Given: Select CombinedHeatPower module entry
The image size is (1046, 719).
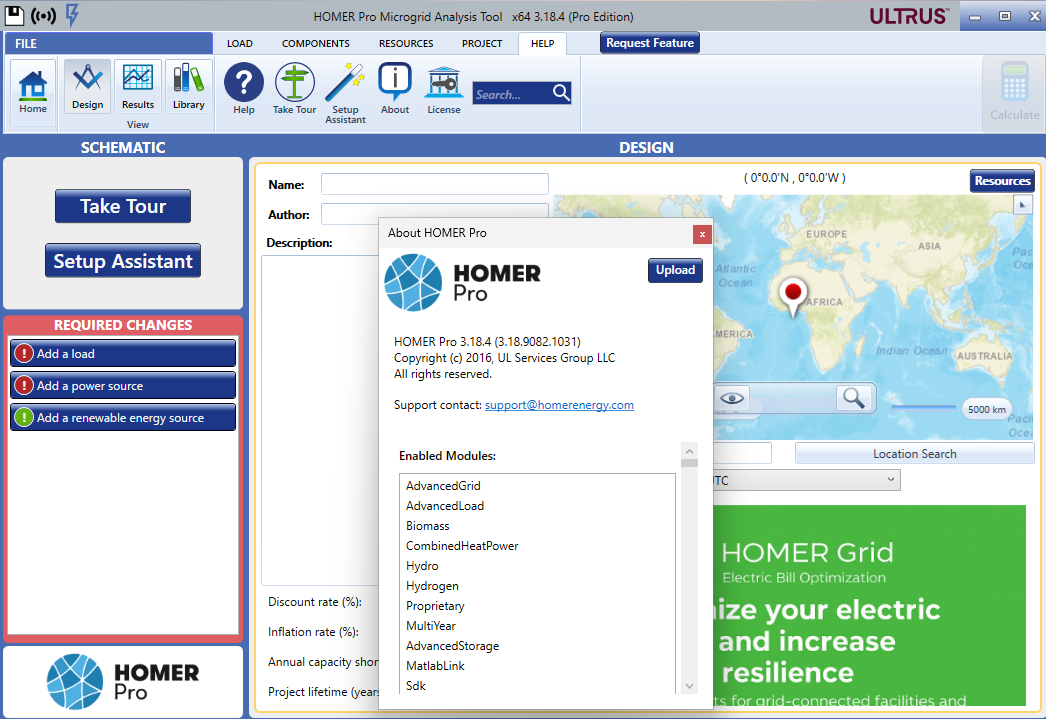Looking at the screenshot, I should pyautogui.click(x=462, y=546).
